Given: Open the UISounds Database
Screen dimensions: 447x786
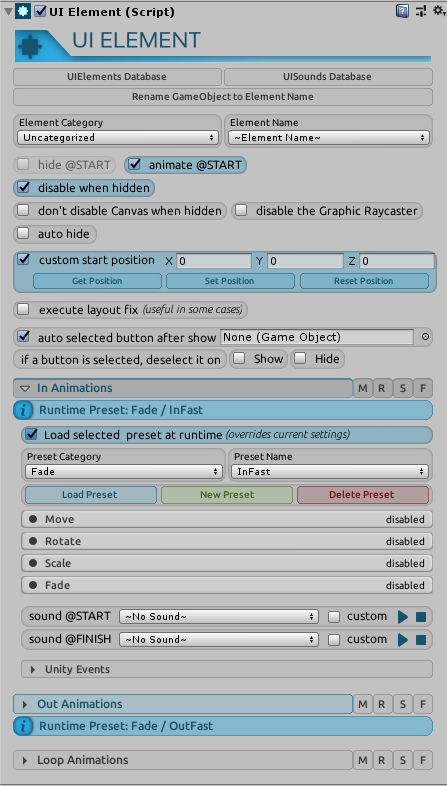Looking at the screenshot, I should 328,77.
